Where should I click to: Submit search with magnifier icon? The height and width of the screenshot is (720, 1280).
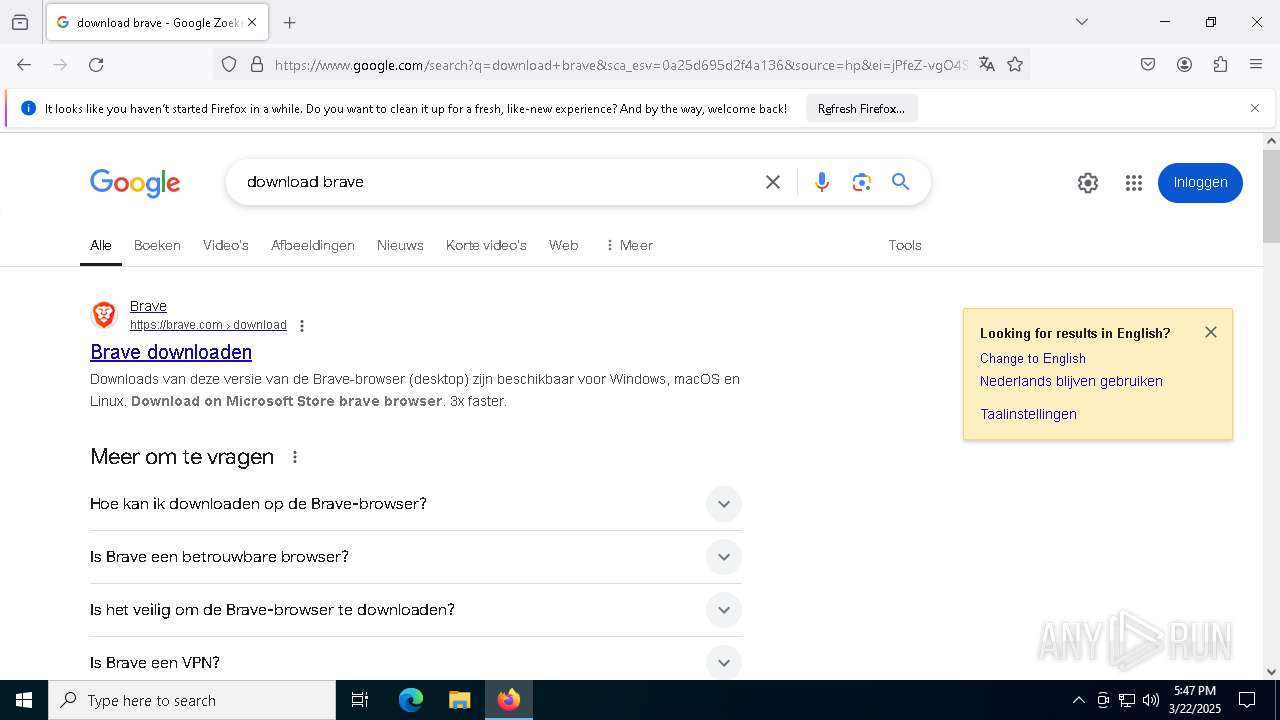(901, 182)
